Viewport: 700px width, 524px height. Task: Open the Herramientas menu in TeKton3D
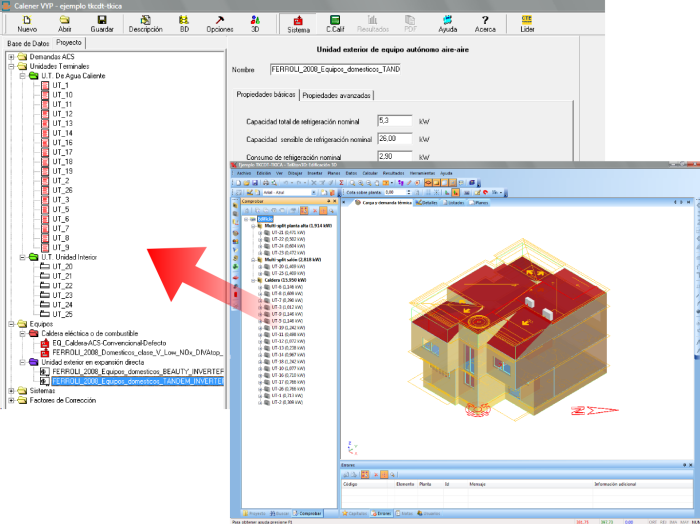[x=422, y=173]
